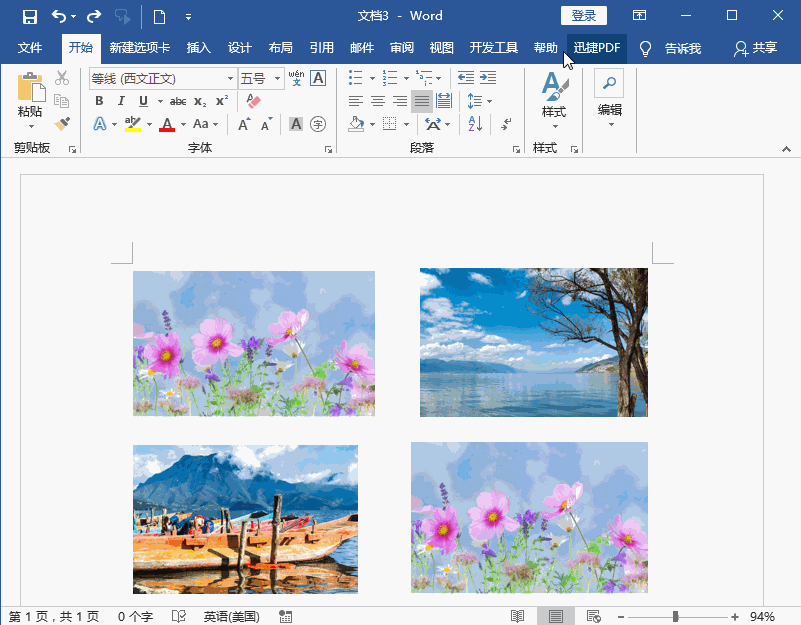801x625 pixels.
Task: Toggle subscript formatting
Action: 200,101
